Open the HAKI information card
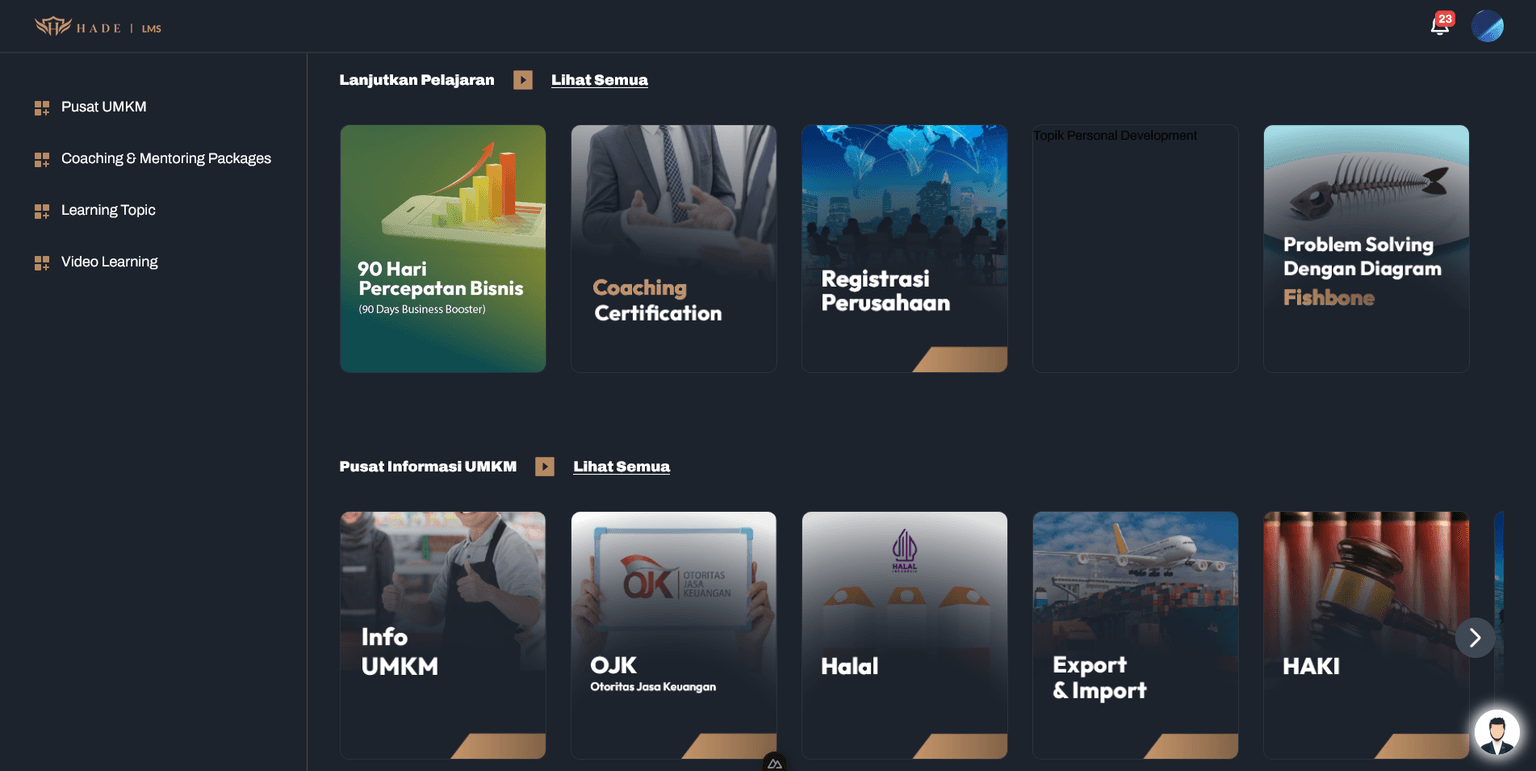Screen dimensions: 1536x771 pos(1366,635)
